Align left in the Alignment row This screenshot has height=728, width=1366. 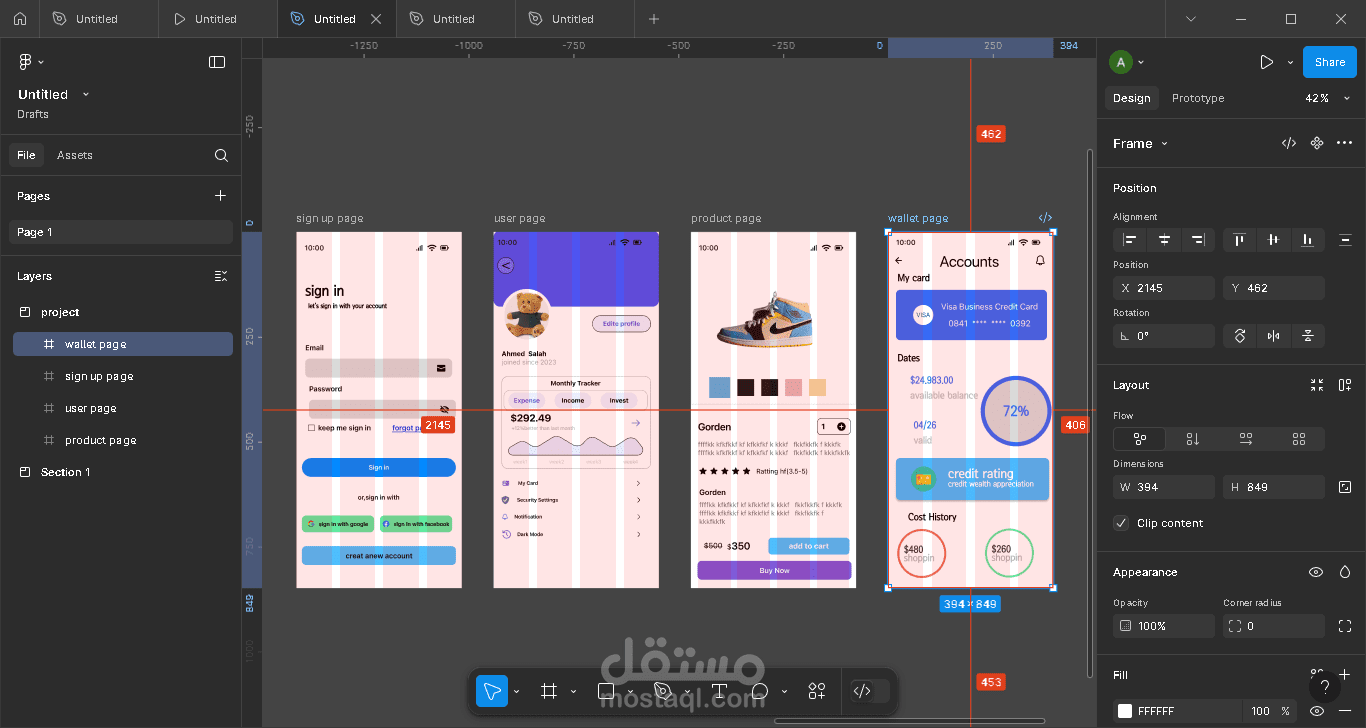point(1130,240)
